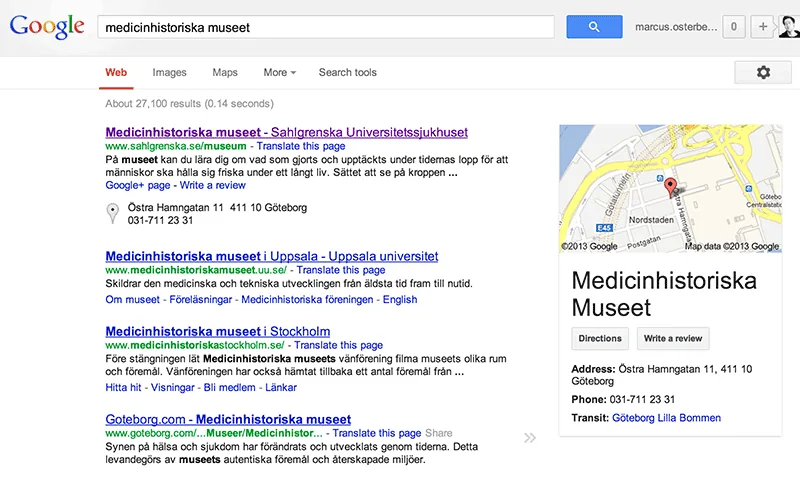Expand the More dropdown
The width and height of the screenshot is (800, 479).
tap(280, 72)
